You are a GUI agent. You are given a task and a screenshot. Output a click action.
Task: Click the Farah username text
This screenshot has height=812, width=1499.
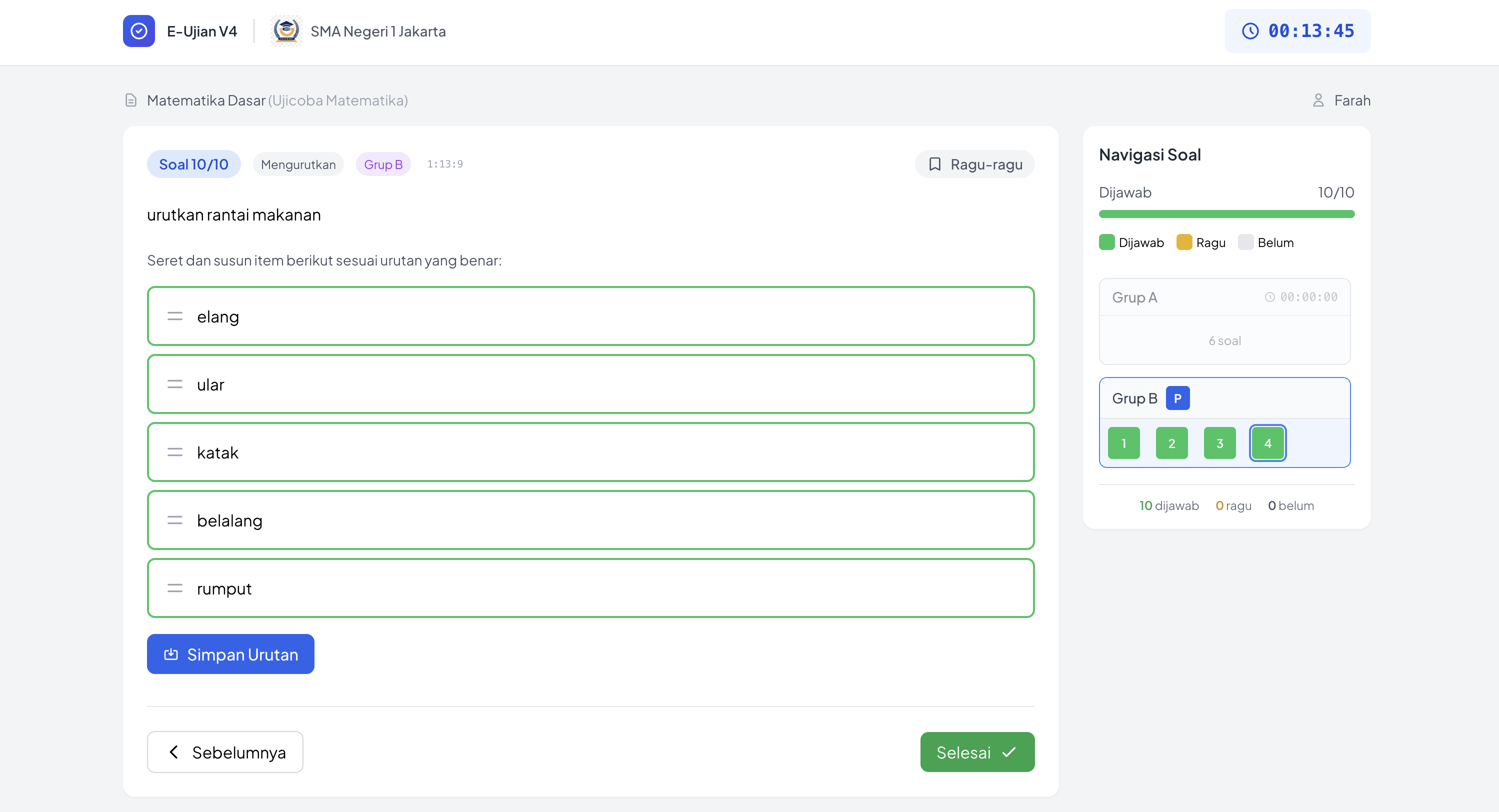click(1352, 100)
